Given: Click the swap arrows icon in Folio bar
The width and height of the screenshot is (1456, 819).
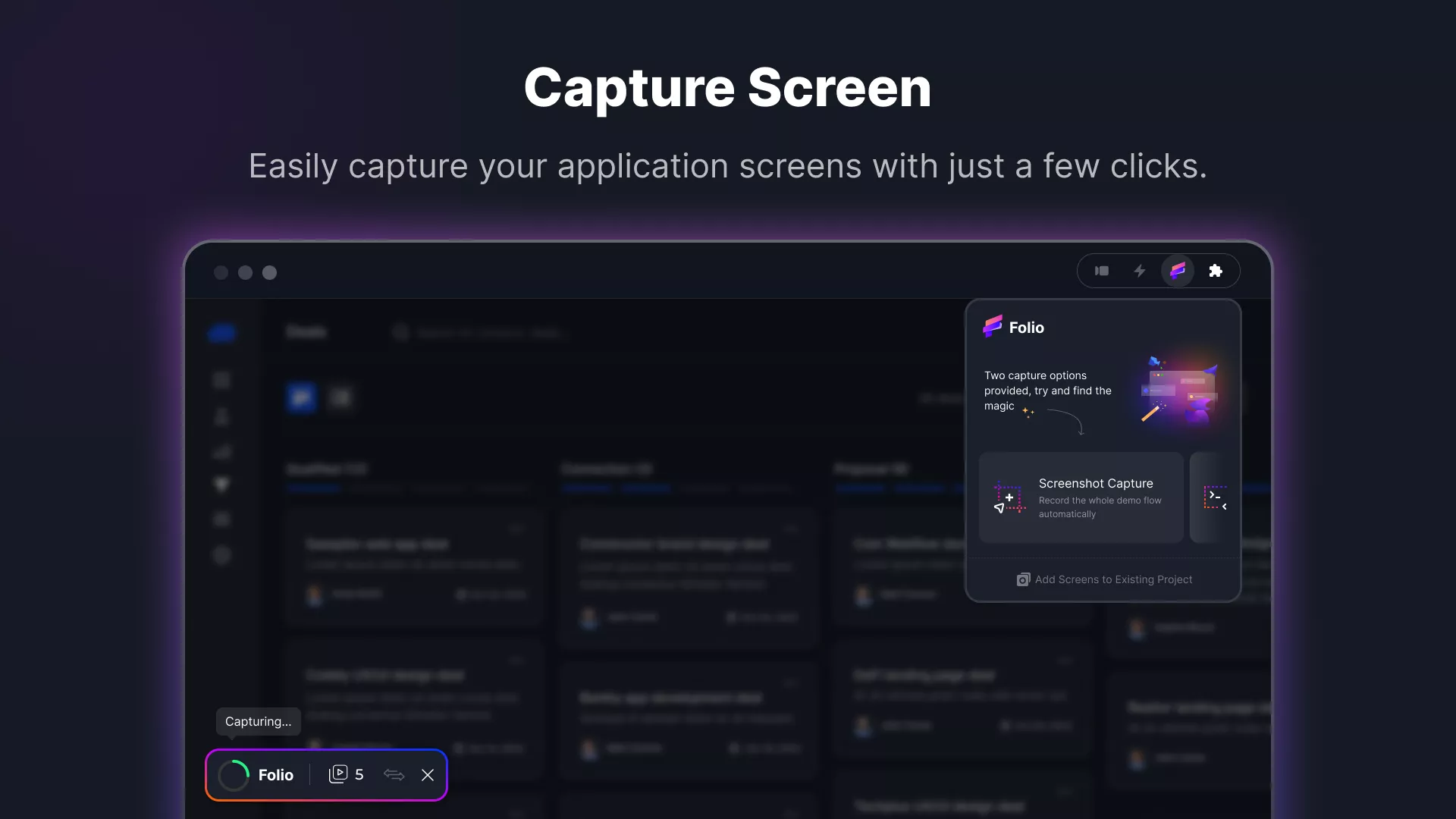Looking at the screenshot, I should click(394, 774).
